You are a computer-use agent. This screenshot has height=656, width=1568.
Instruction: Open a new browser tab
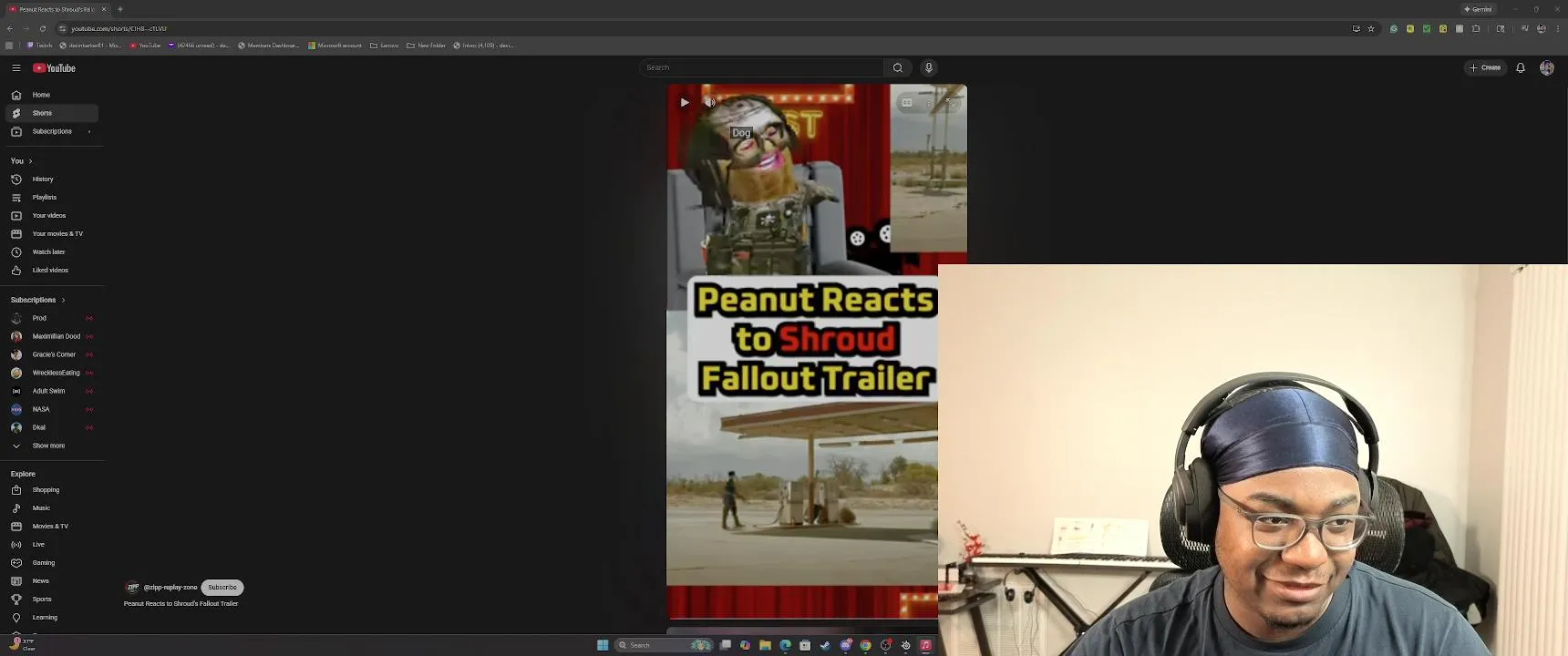pyautogui.click(x=120, y=9)
